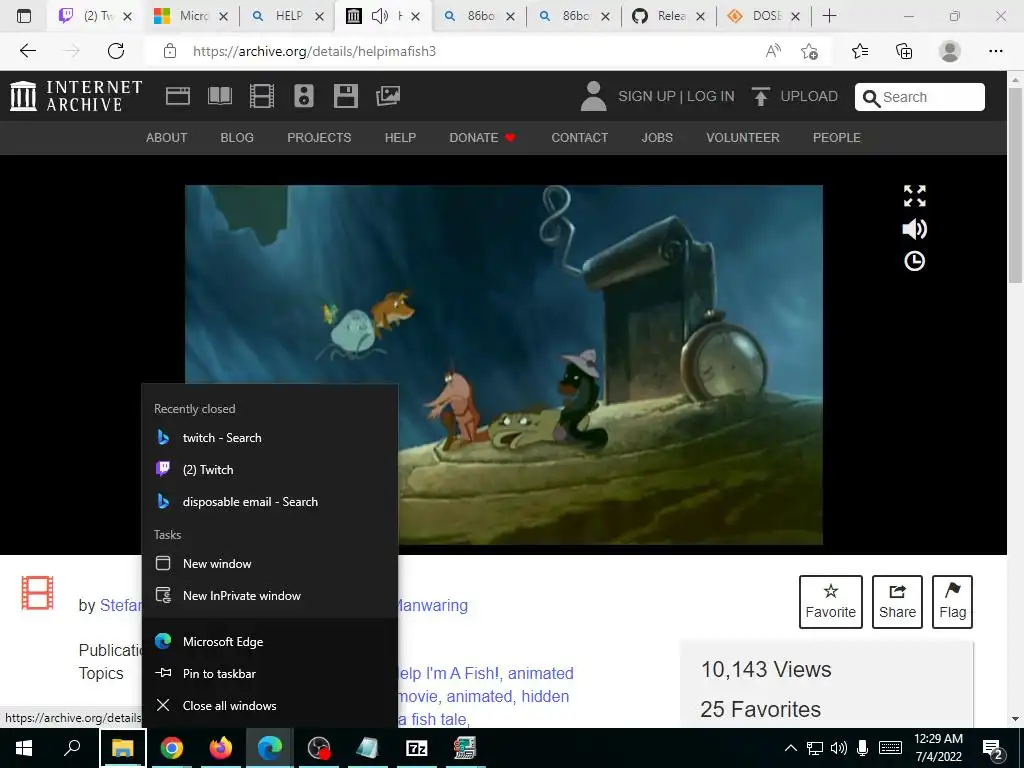
Task: Open Windows taskbar search
Action: 72,748
